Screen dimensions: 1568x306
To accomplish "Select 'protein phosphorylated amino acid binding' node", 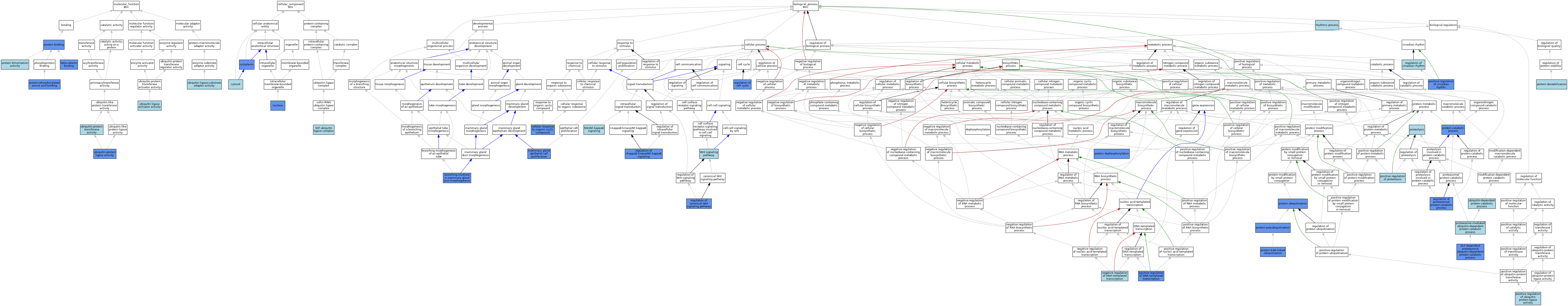I will point(45,85).
